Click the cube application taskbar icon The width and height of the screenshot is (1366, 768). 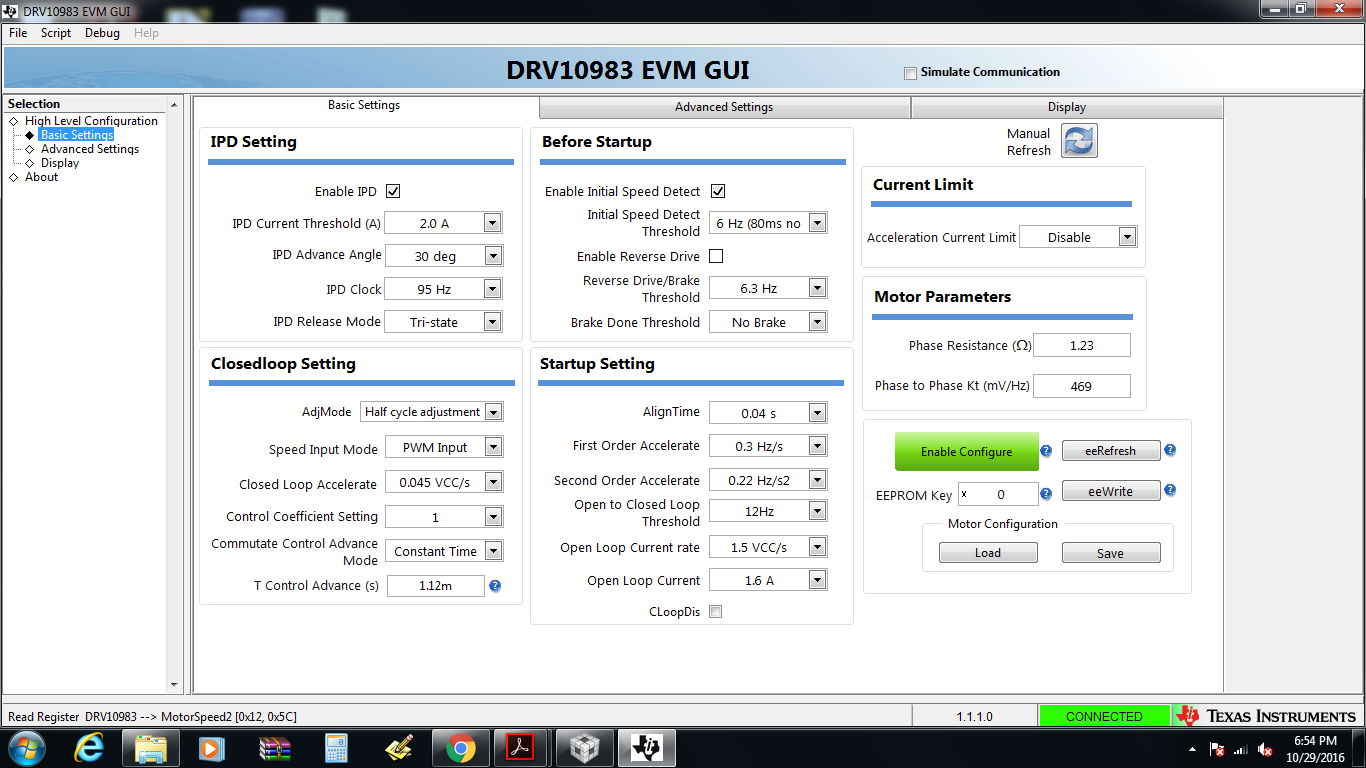point(585,748)
